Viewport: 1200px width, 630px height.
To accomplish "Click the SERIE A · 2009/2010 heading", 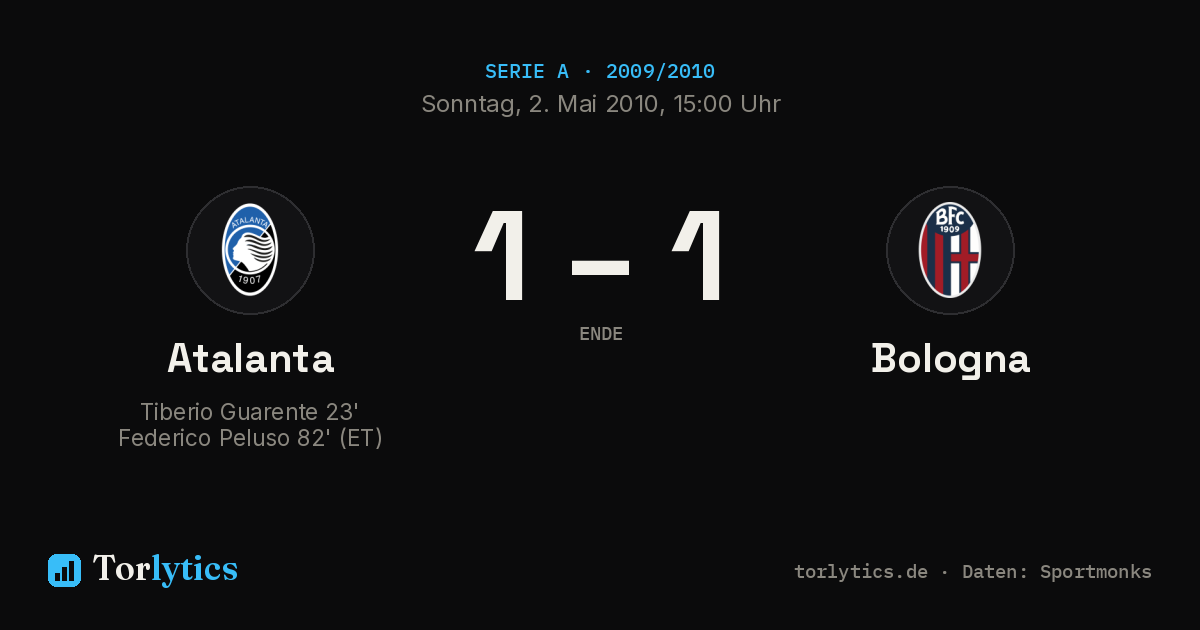I will pyautogui.click(x=600, y=72).
